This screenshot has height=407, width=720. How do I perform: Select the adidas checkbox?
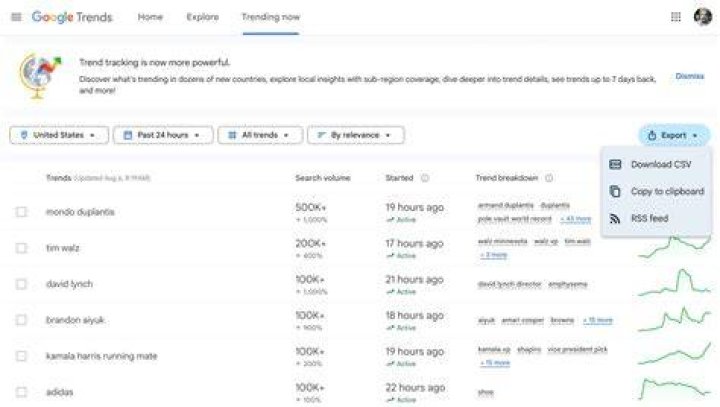tap(21, 392)
